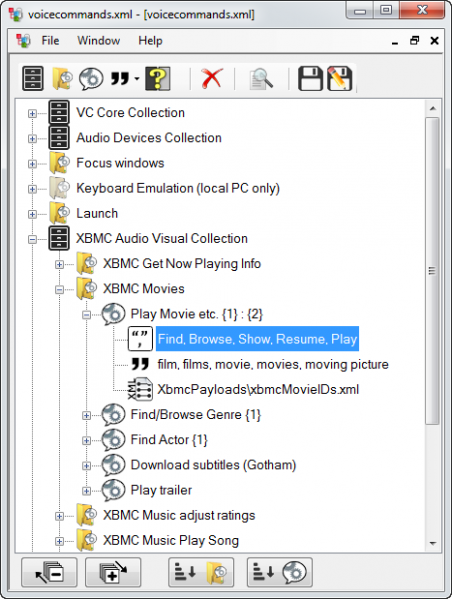Click the vertical scrollbar thumb
The width and height of the screenshot is (452, 599).
[x=433, y=271]
